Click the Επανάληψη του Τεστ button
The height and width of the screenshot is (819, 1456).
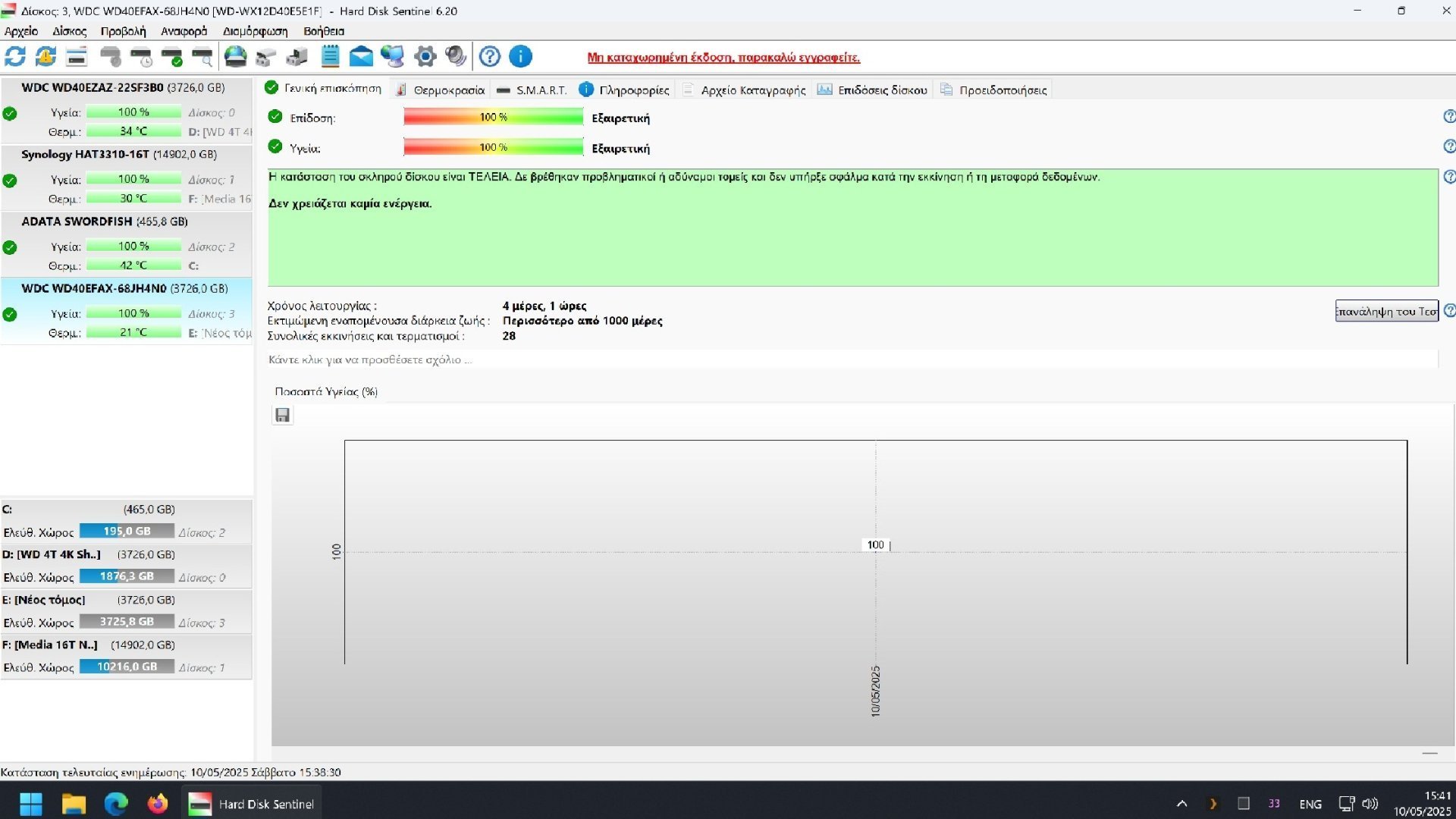click(1386, 311)
